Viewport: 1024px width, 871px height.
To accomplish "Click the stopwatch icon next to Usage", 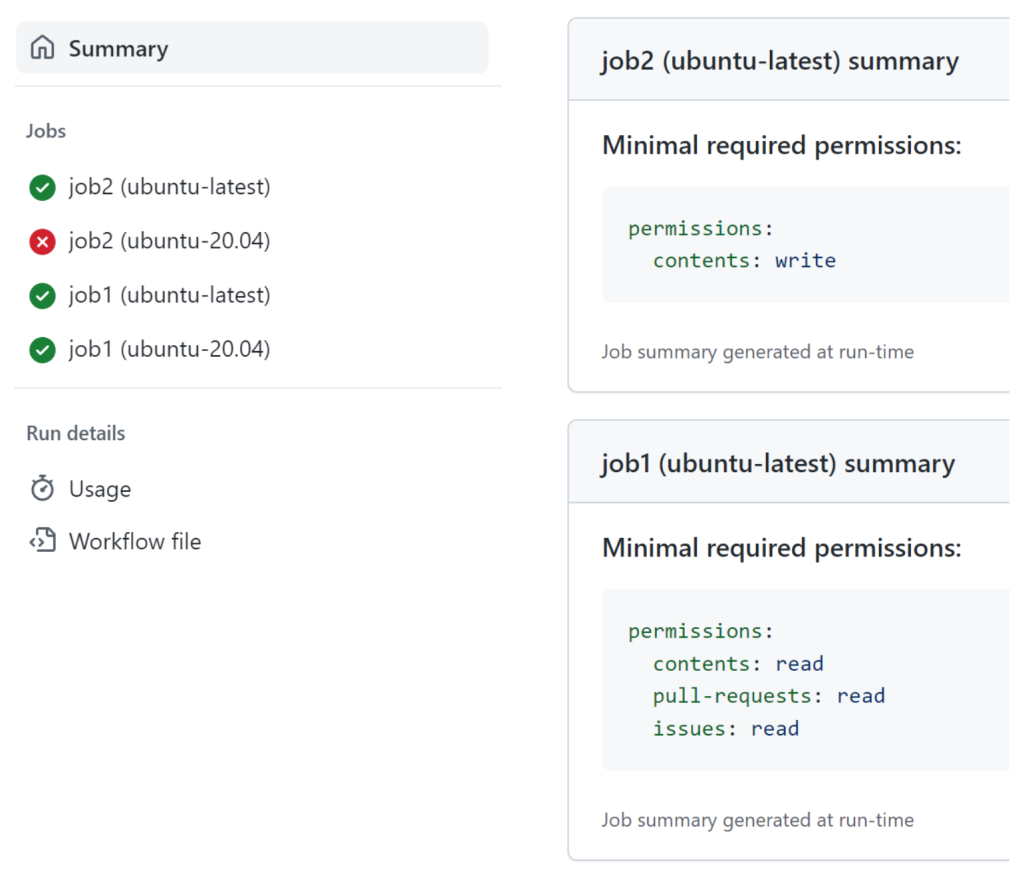I will point(41,488).
